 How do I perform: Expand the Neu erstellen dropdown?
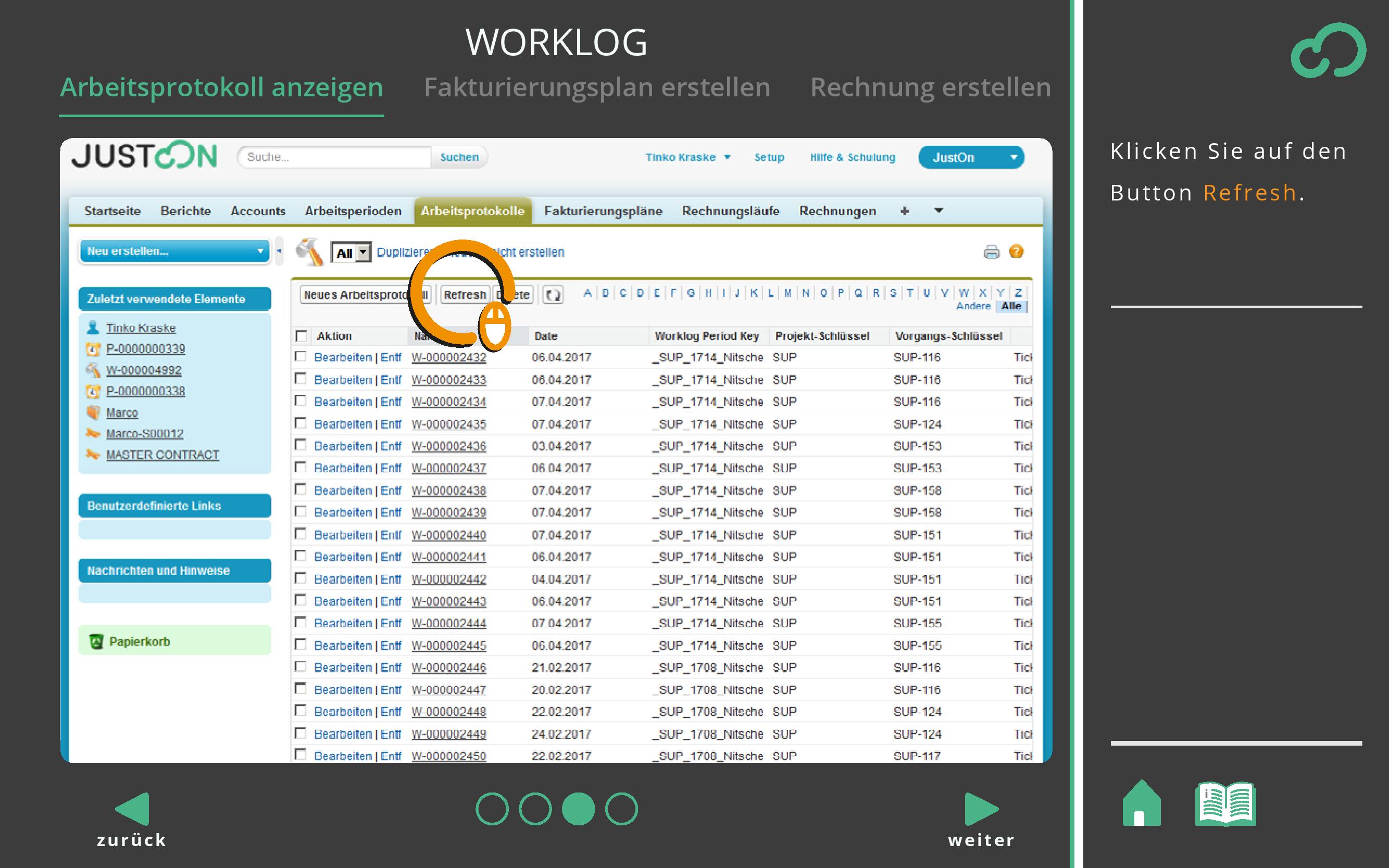tap(174, 251)
